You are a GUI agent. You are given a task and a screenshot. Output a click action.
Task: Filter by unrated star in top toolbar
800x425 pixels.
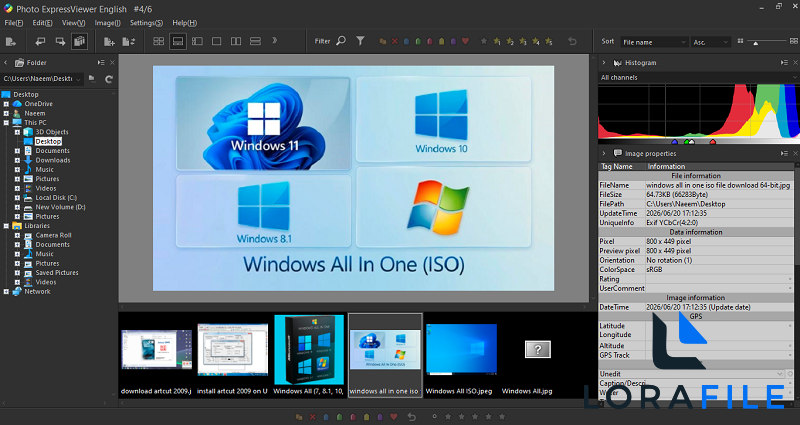(x=484, y=41)
